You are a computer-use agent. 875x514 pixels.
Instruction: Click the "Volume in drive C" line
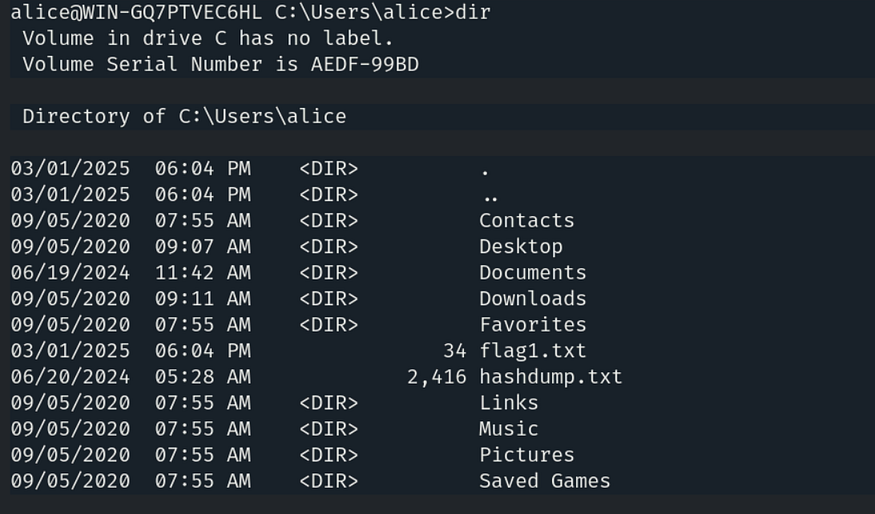tap(208, 39)
